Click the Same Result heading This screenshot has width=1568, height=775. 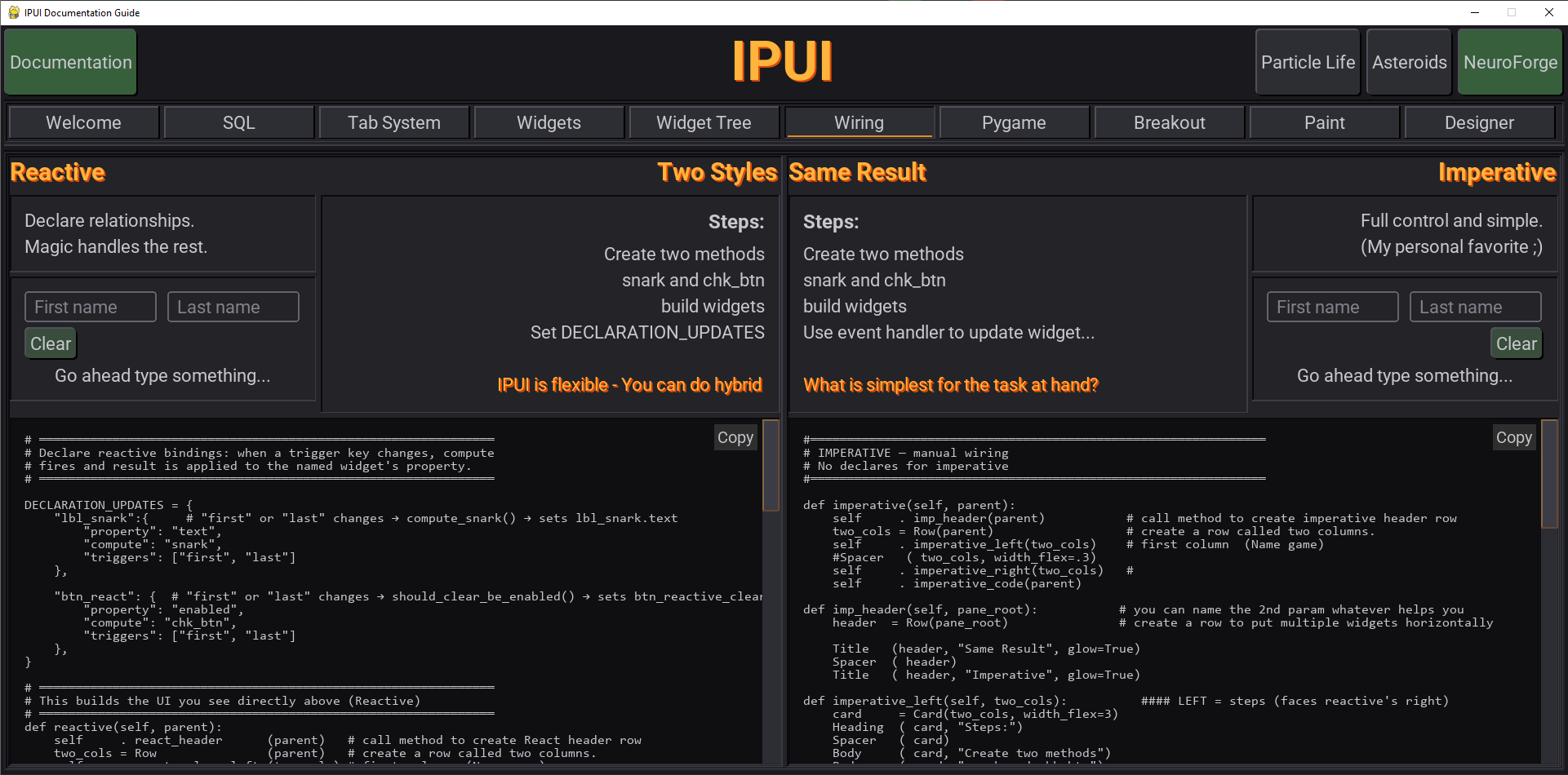point(858,172)
